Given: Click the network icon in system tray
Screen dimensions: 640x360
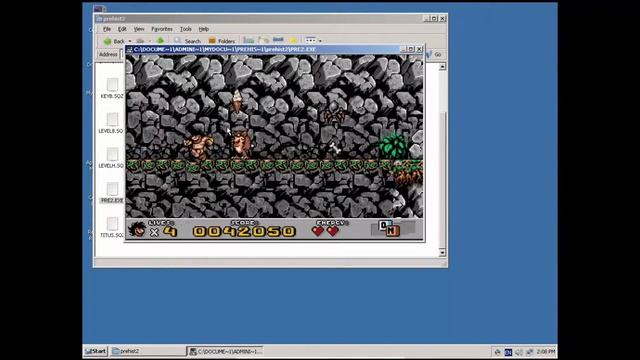Looking at the screenshot, I should [530, 352].
